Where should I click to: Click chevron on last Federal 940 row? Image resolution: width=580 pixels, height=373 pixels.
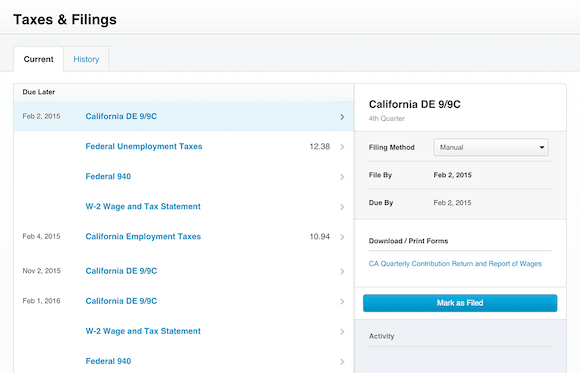click(x=342, y=362)
